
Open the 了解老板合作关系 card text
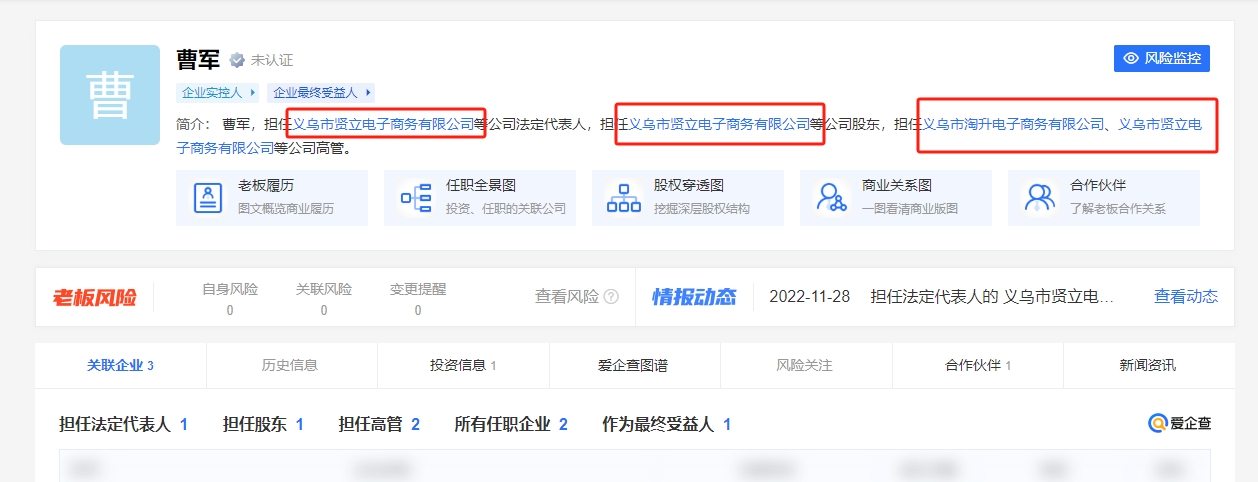coord(1118,209)
